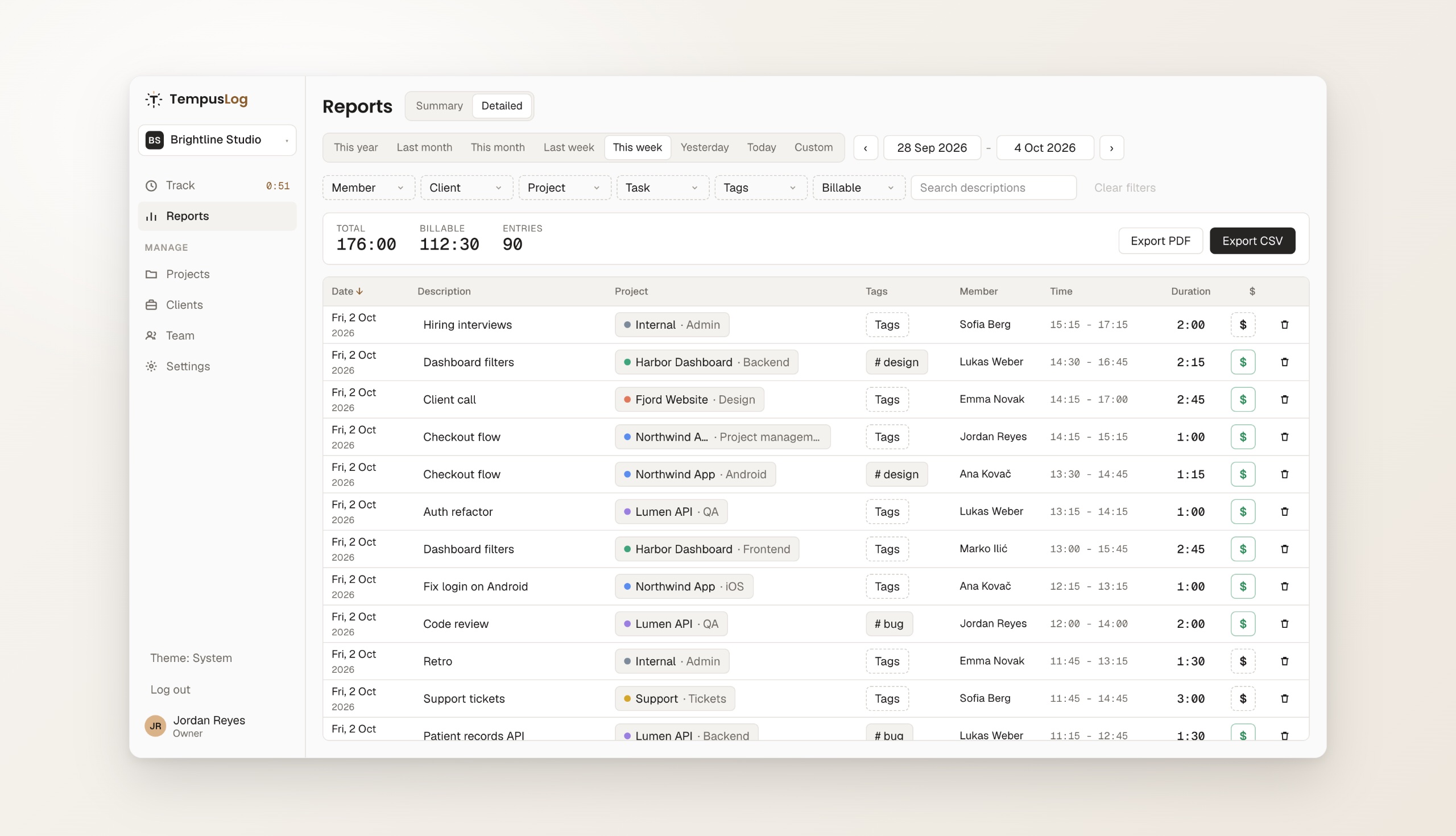Open the Tags filter dropdown

(x=761, y=188)
